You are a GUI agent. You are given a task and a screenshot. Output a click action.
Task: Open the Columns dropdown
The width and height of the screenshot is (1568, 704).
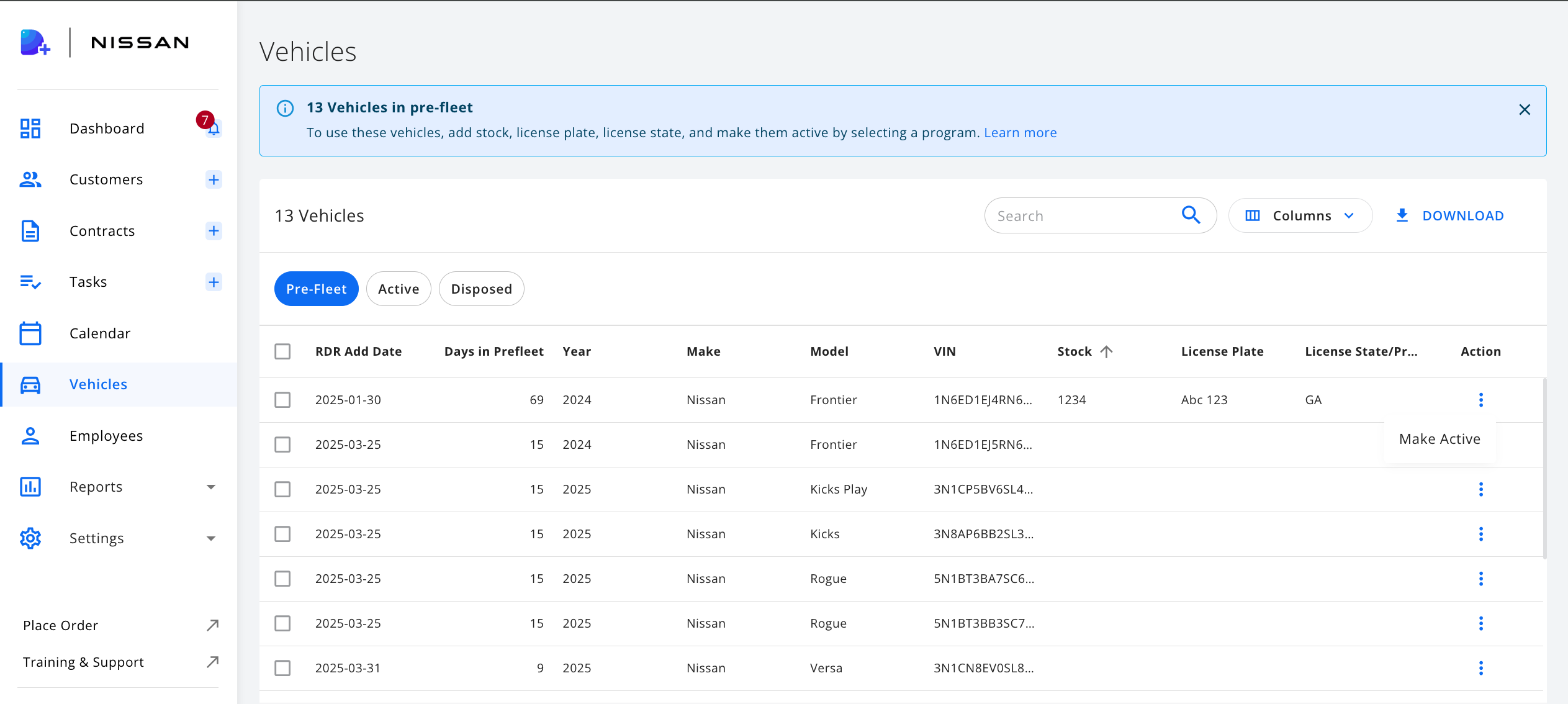click(x=1300, y=215)
